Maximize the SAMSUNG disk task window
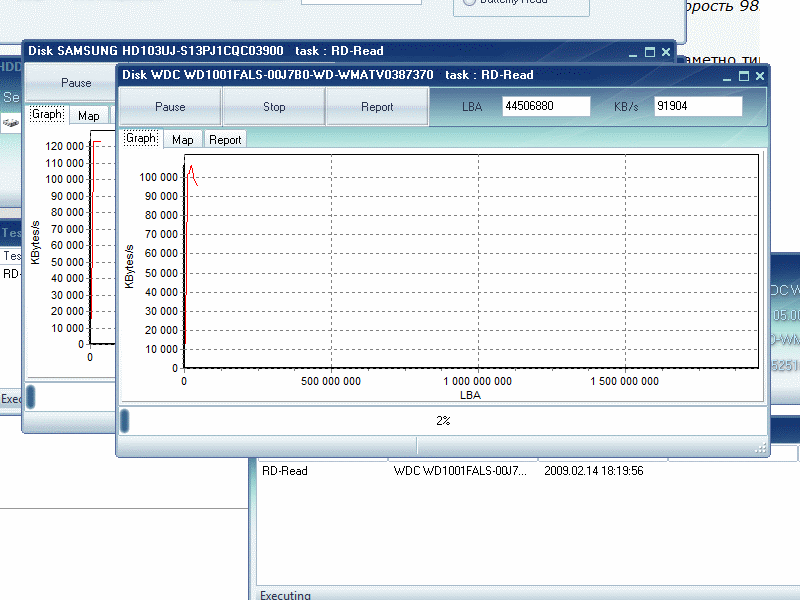 (650, 51)
